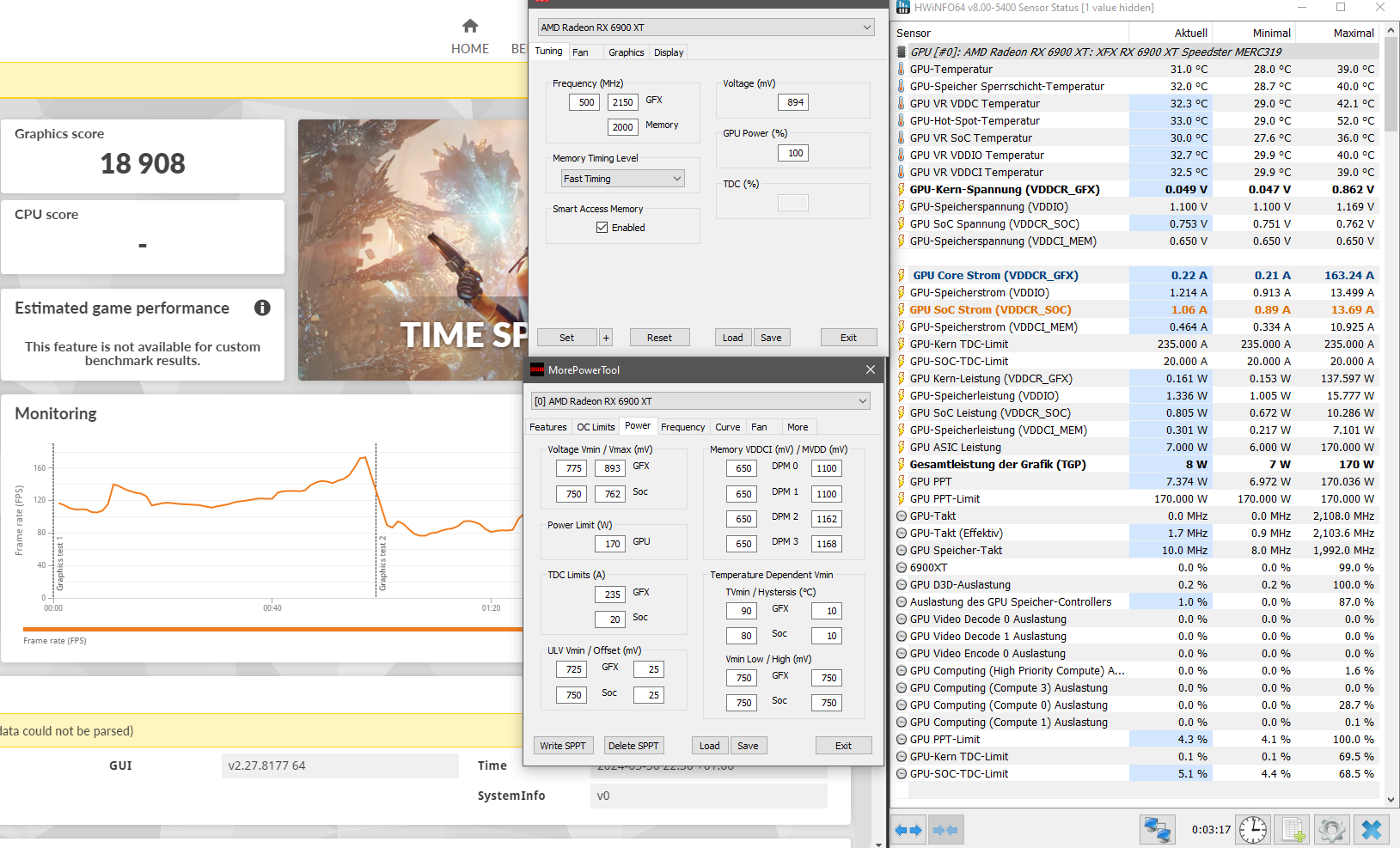1400x848 pixels.
Task: Click lightning icon beside GPU PPT-Limit 170.000 W
Action: pyautogui.click(x=902, y=498)
